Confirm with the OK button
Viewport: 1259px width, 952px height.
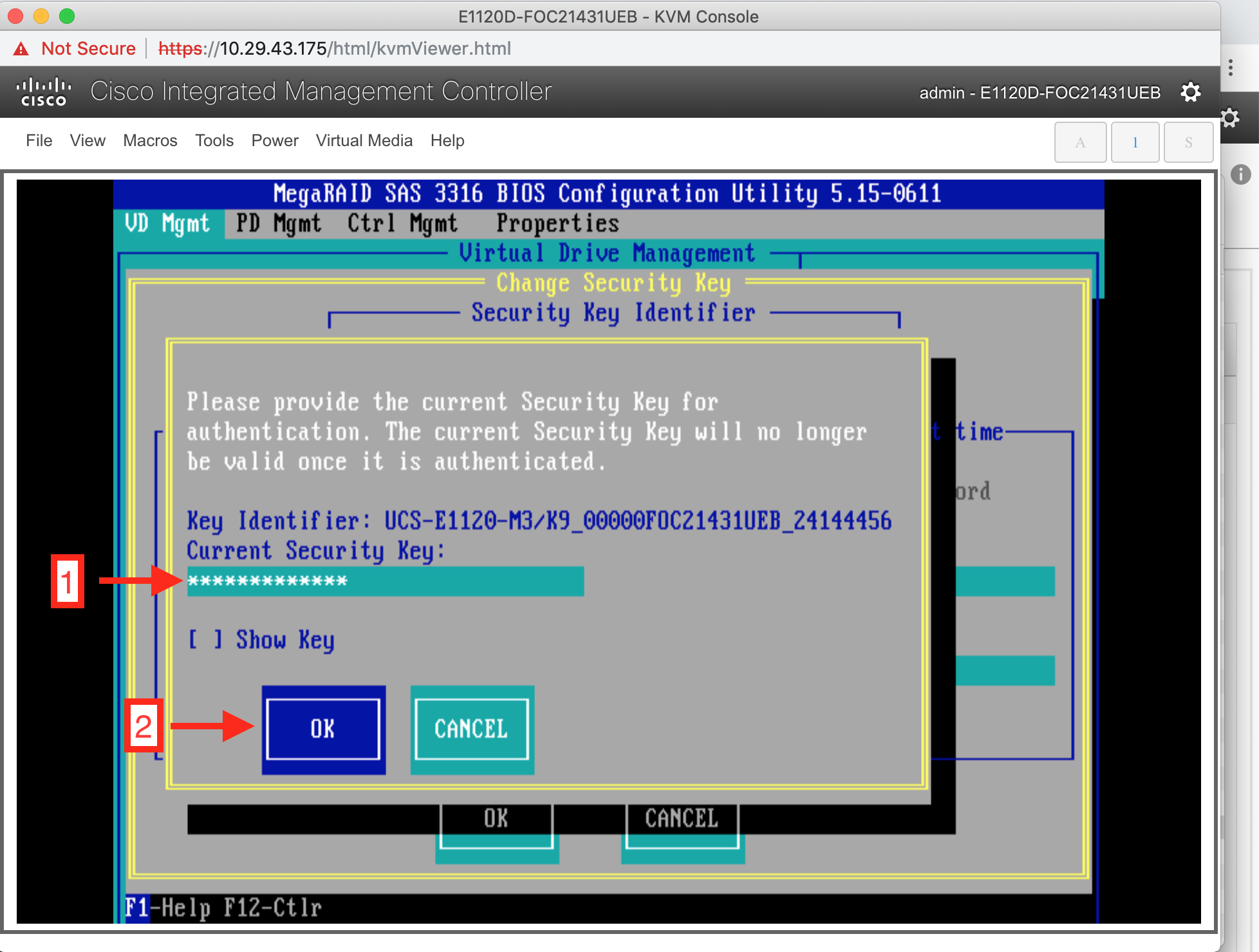click(323, 729)
